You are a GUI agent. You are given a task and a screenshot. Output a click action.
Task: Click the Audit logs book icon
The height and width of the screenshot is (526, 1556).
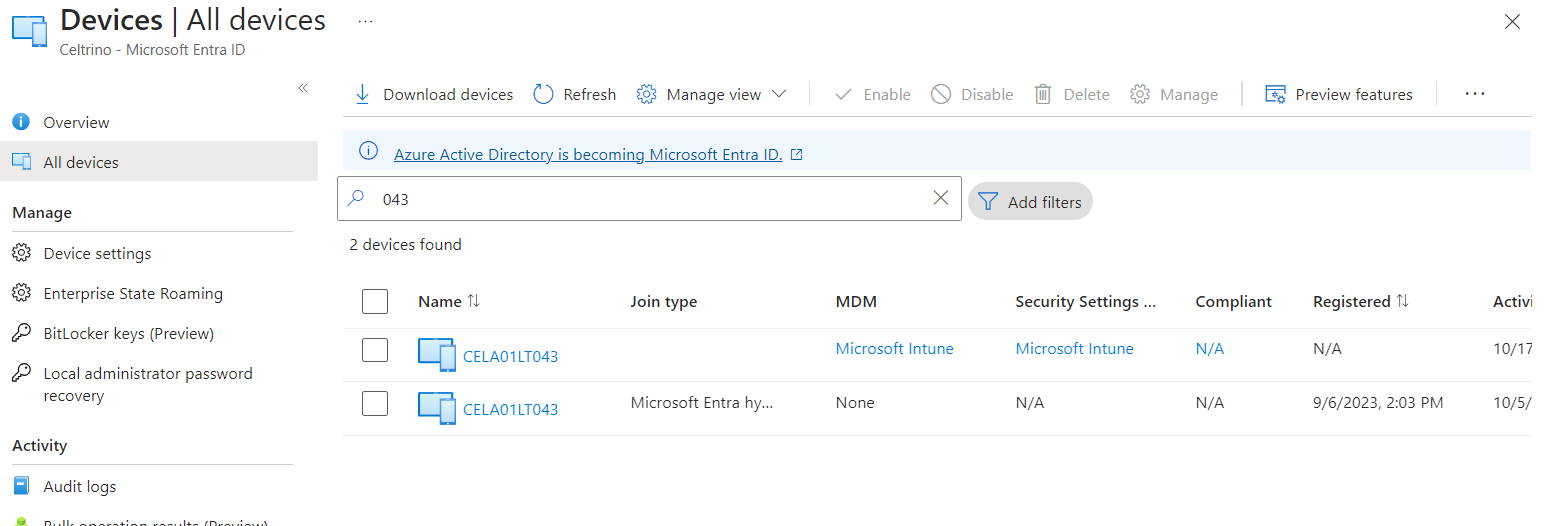[21, 486]
